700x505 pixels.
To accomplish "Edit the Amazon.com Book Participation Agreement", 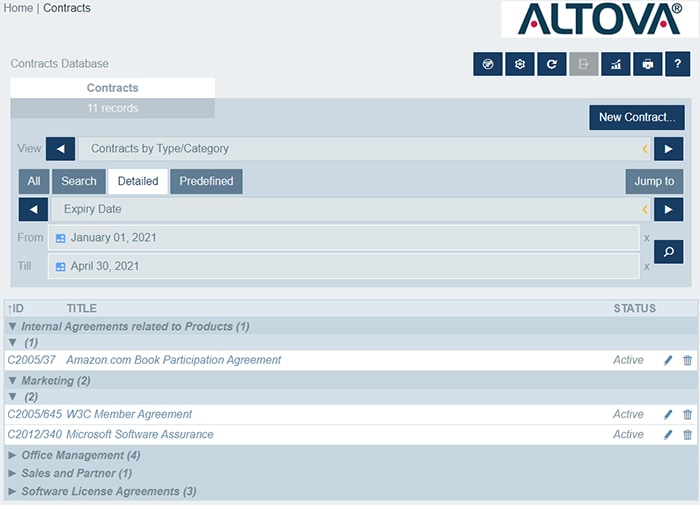I will point(668,360).
